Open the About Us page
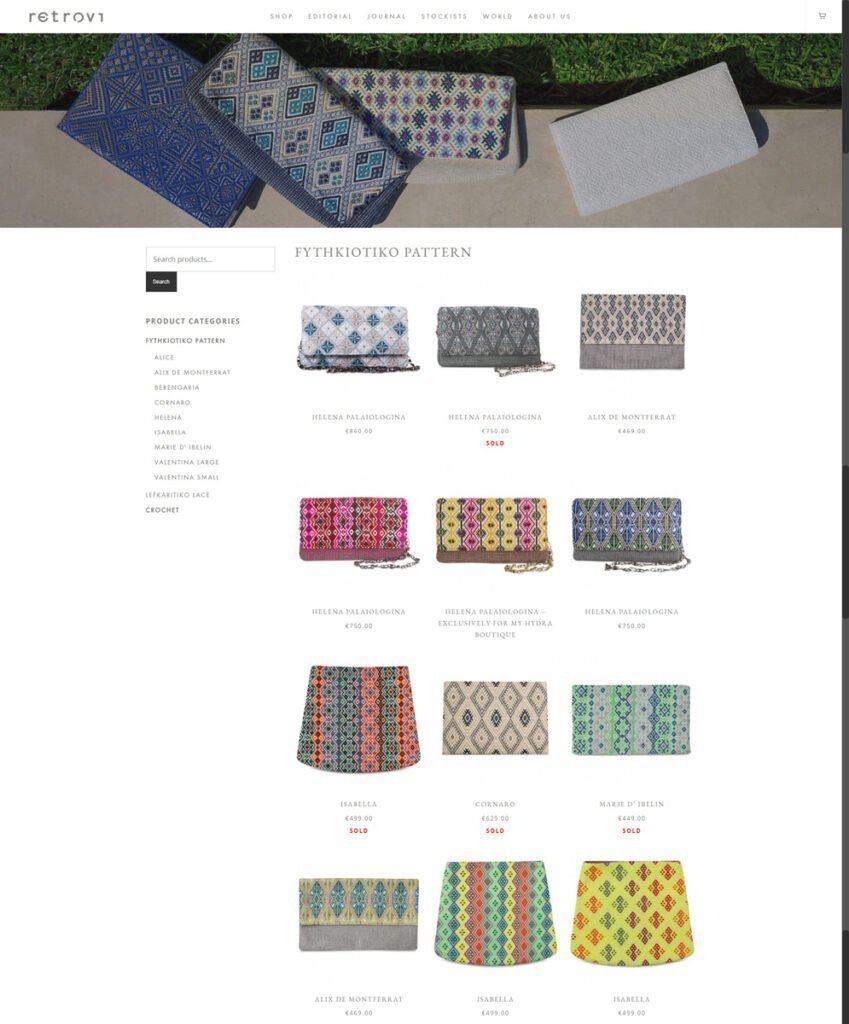The width and height of the screenshot is (849, 1024). click(549, 16)
